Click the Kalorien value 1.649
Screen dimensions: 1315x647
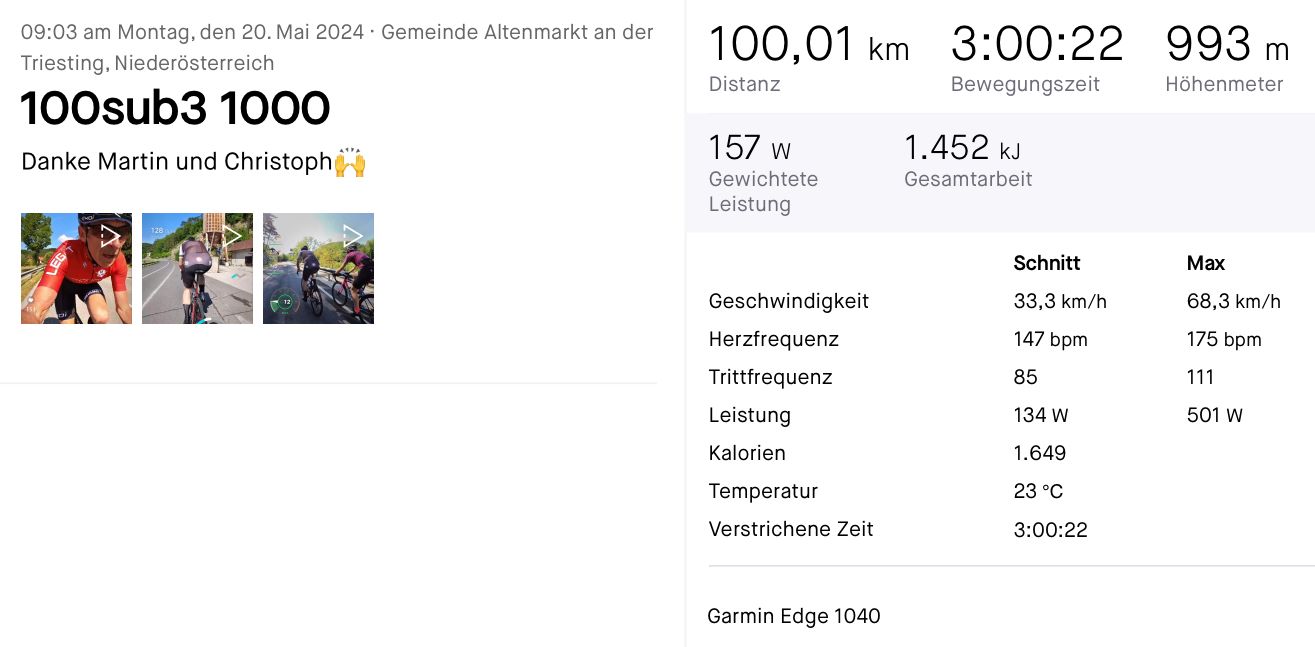point(1039,453)
